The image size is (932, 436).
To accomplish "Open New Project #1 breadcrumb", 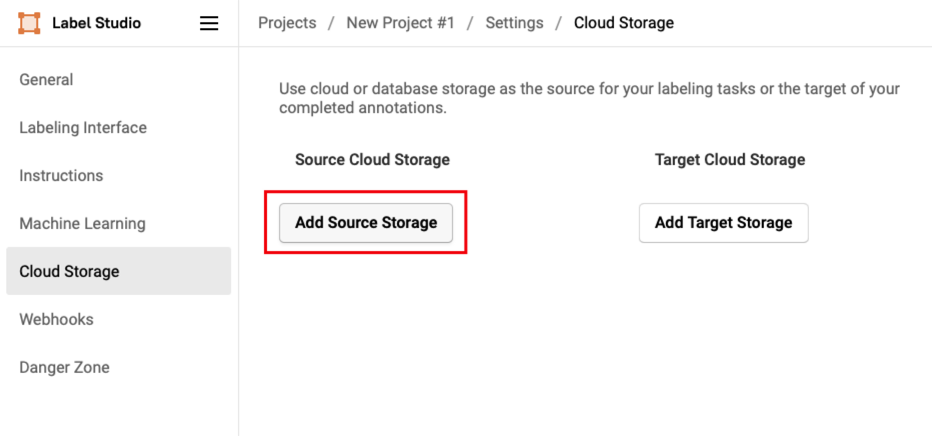I will [x=400, y=23].
